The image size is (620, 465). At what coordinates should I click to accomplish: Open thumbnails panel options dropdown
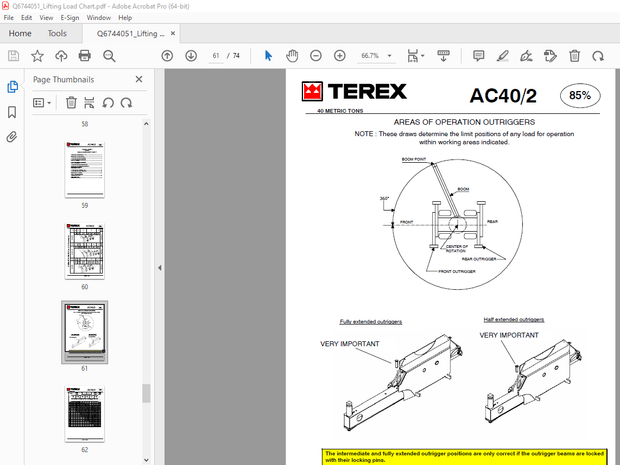point(42,103)
